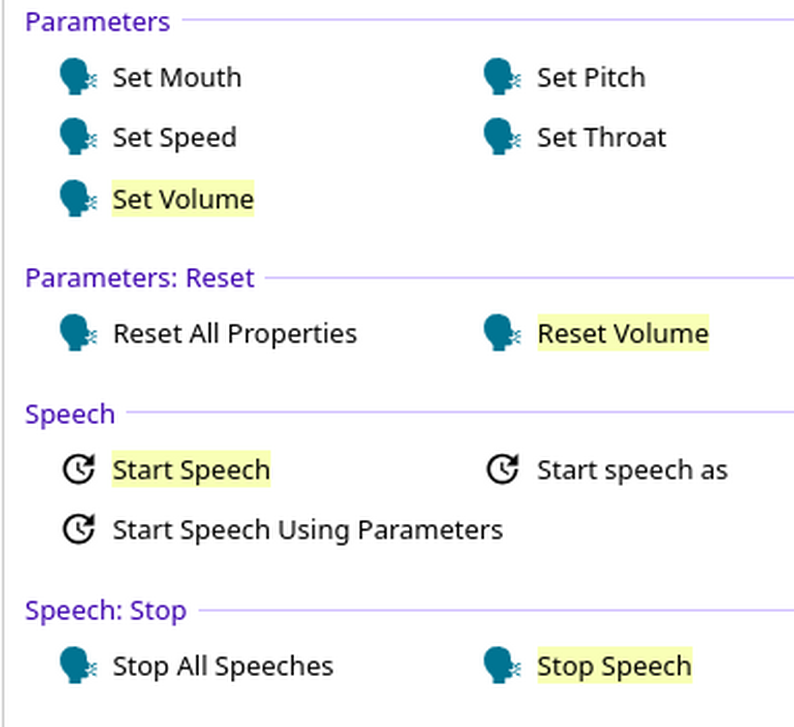Click the clock icon beside Start Speech
Viewport: 794px width, 727px height.
(78, 469)
